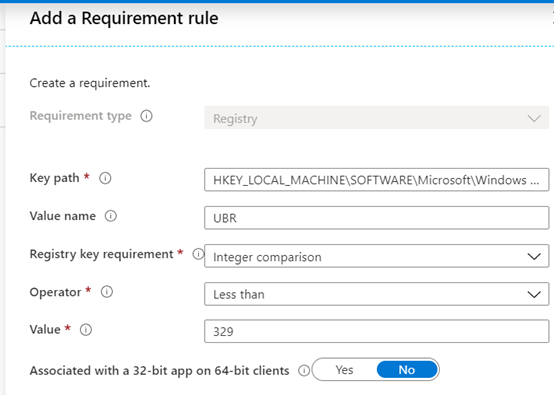Open the Integer comparison dropdown
Screen dimensions: 554x395
point(377,256)
